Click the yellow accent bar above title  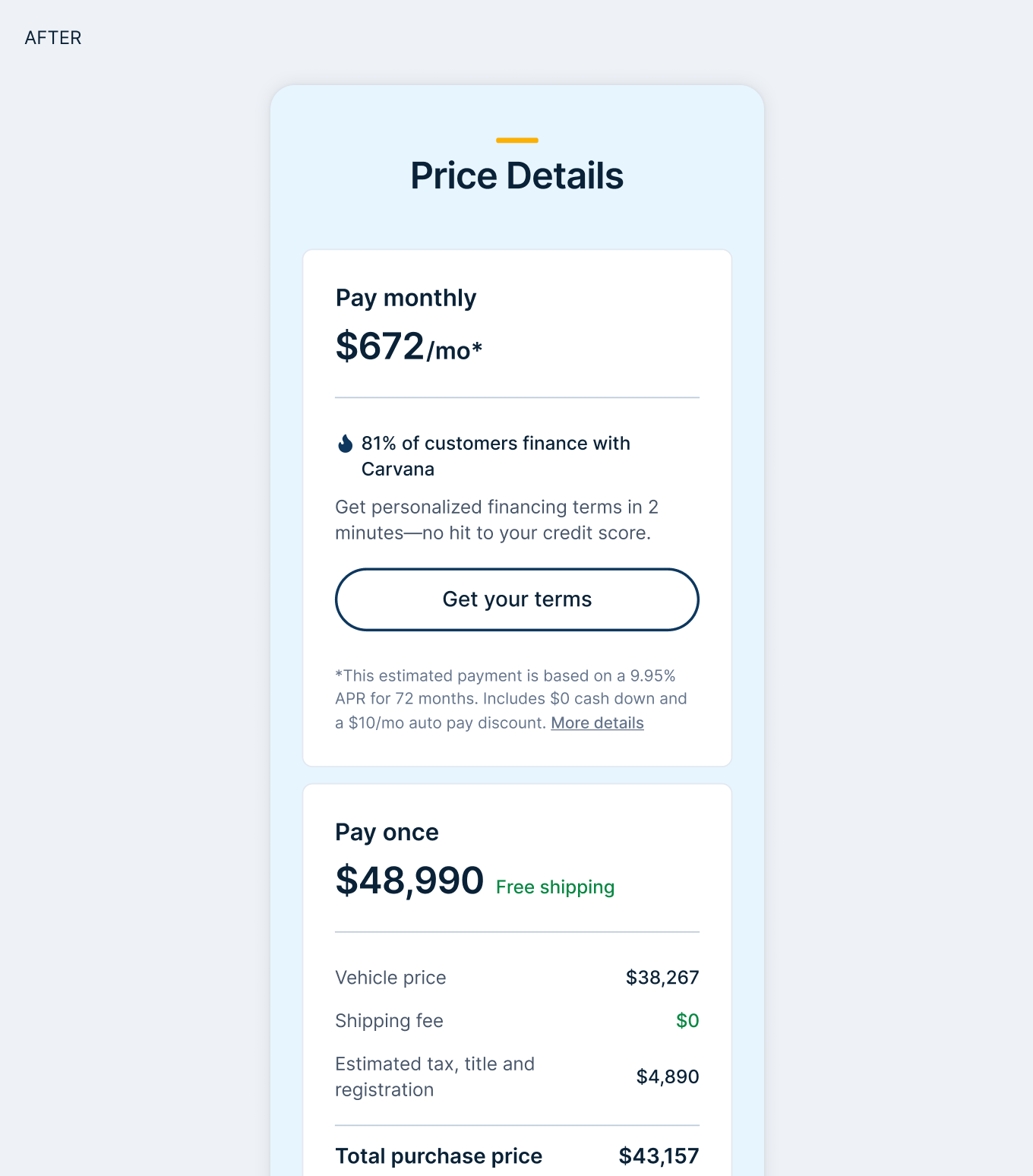pyautogui.click(x=516, y=141)
